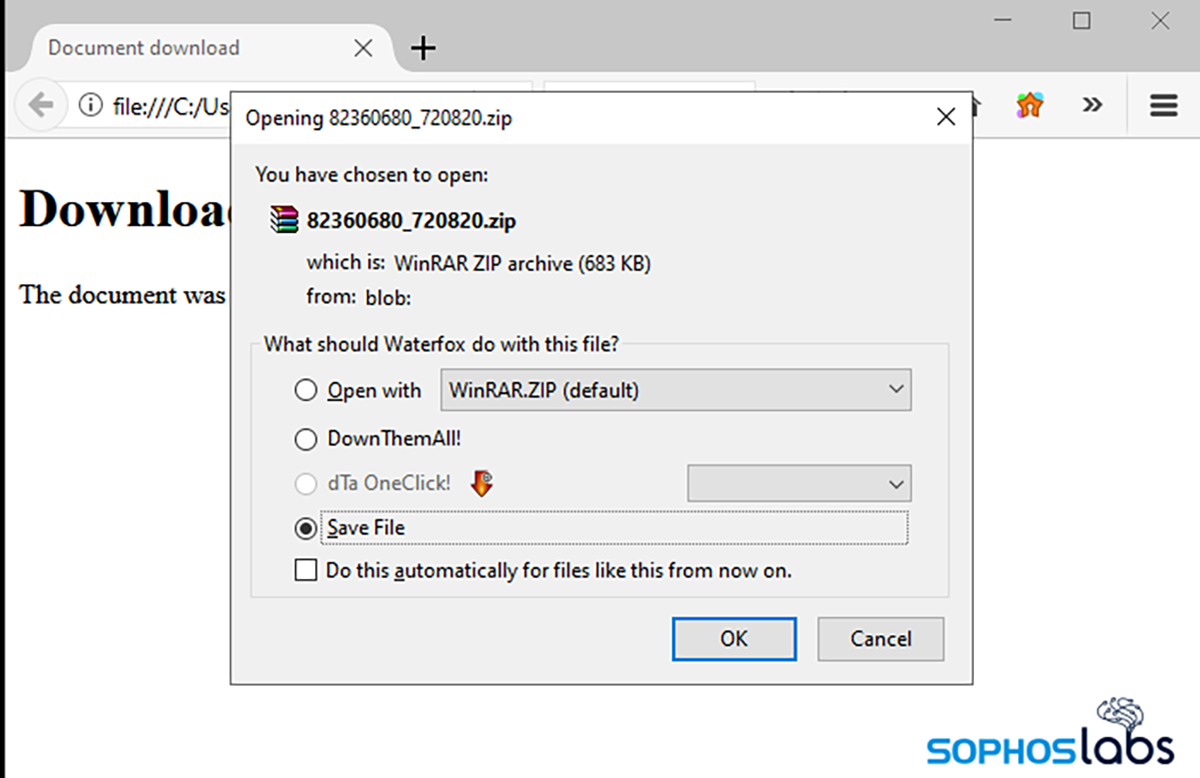
Task: Open the dTa OneClick dropdown list
Action: click(x=799, y=484)
